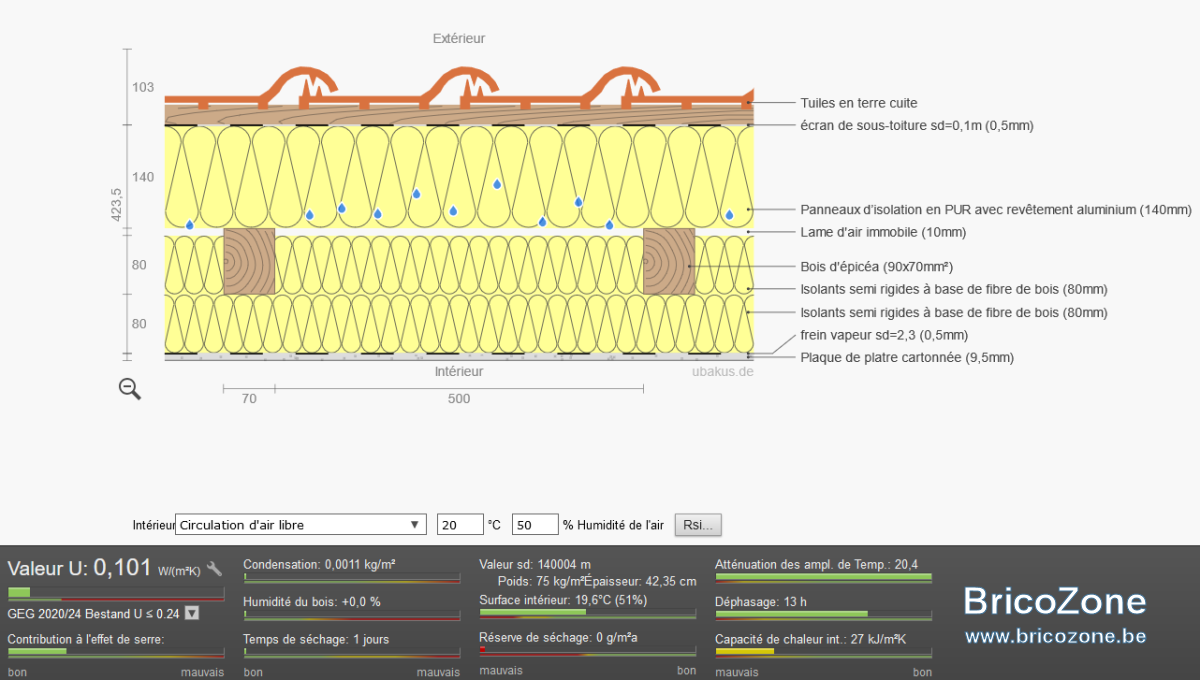Click the interior temperature field showing 20
This screenshot has width=1200, height=680.
click(x=460, y=525)
